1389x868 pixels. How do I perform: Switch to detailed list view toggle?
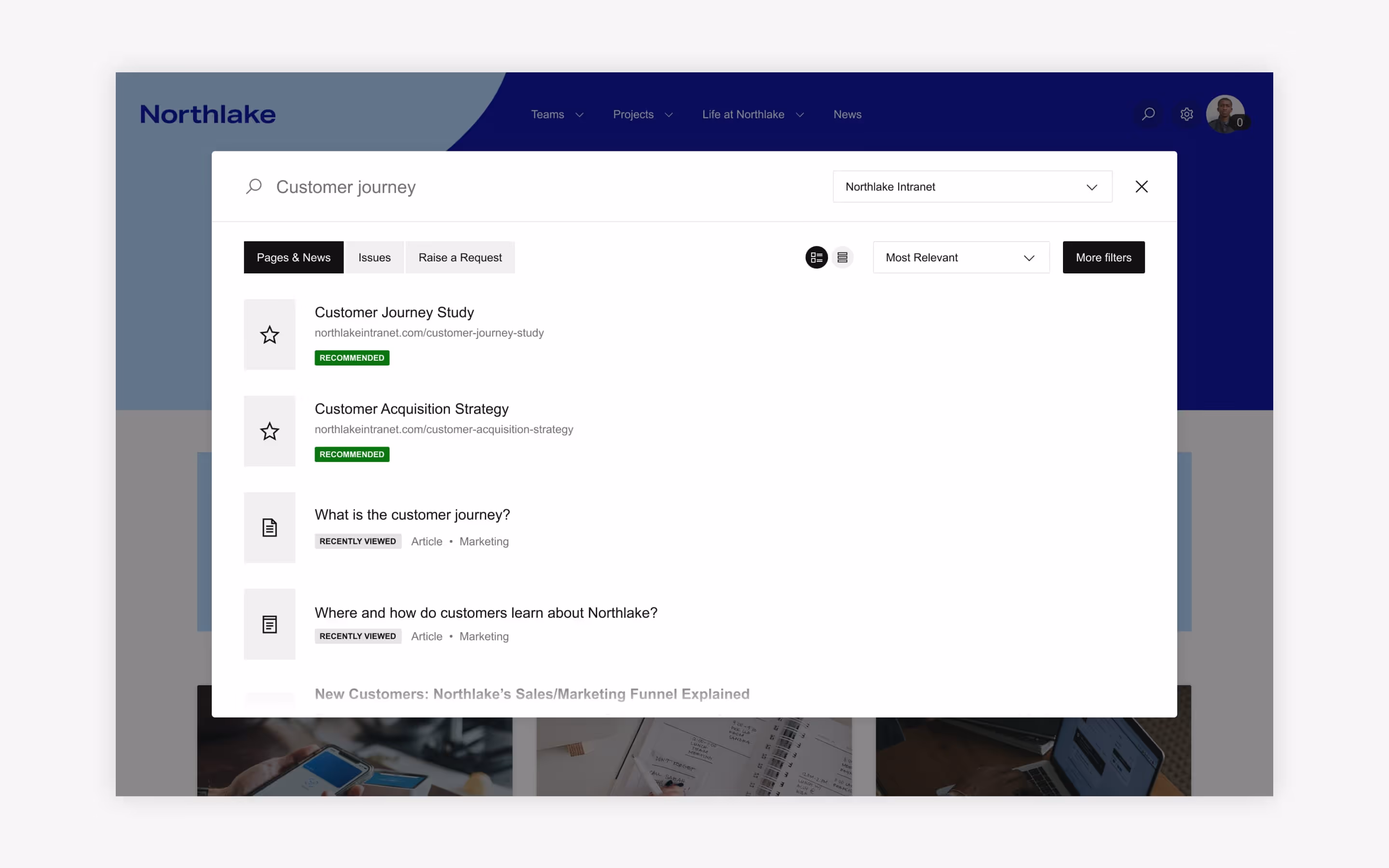coord(816,257)
